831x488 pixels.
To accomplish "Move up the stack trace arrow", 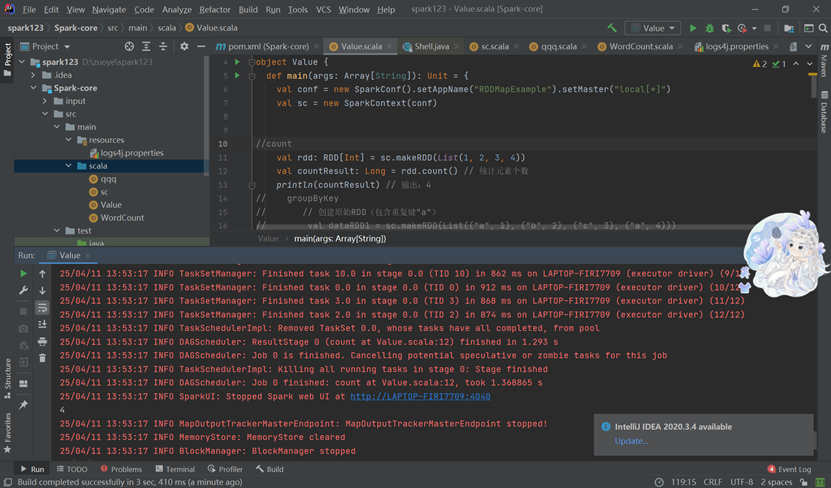I will [x=42, y=273].
